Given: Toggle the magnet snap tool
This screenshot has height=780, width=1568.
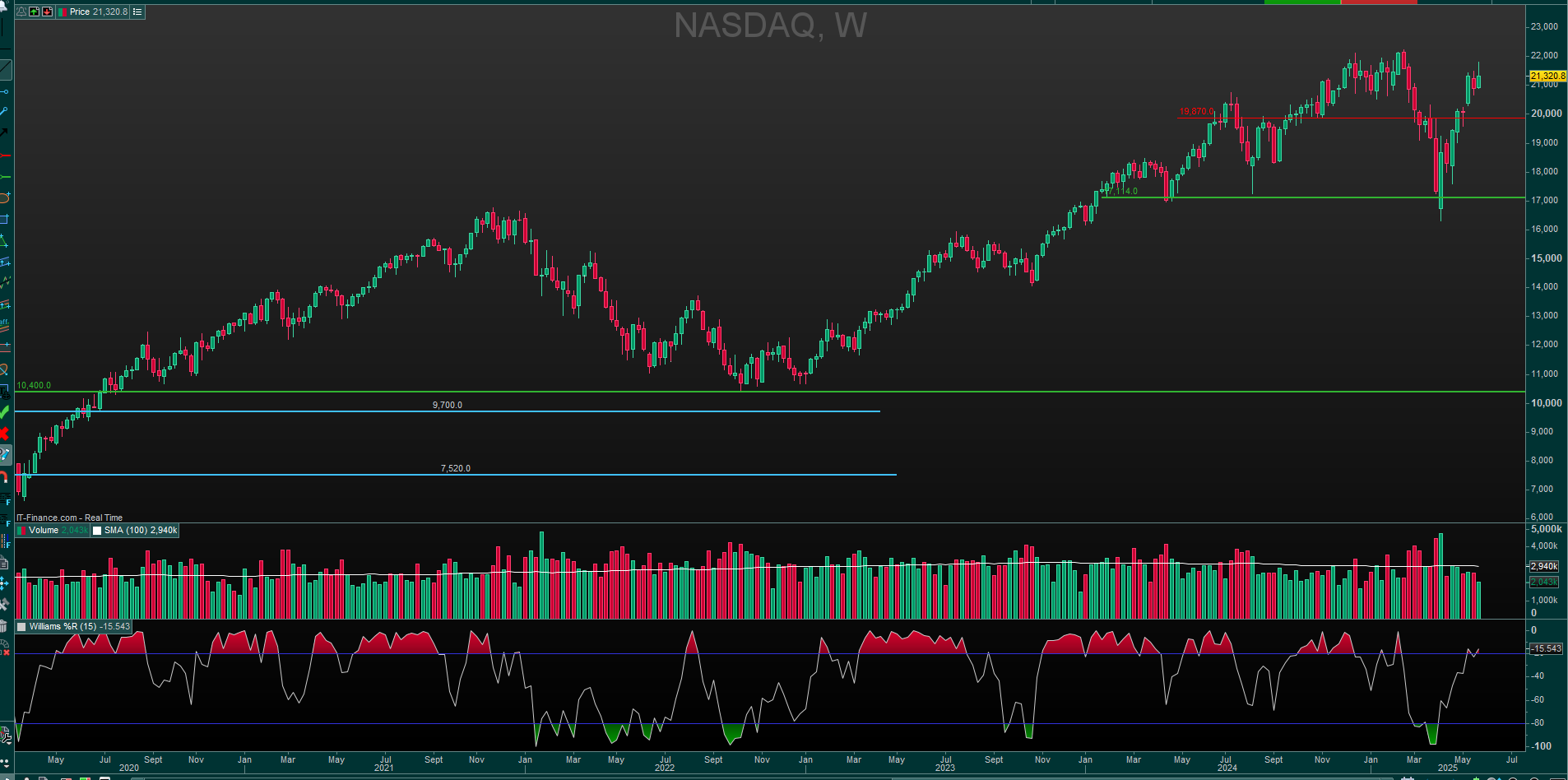Looking at the screenshot, I should pos(4,476).
